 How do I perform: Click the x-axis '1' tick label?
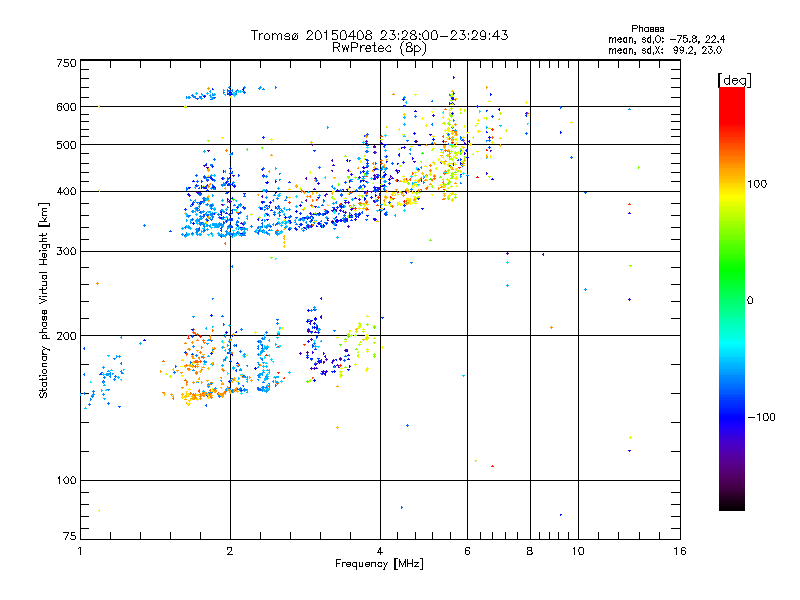point(80,551)
